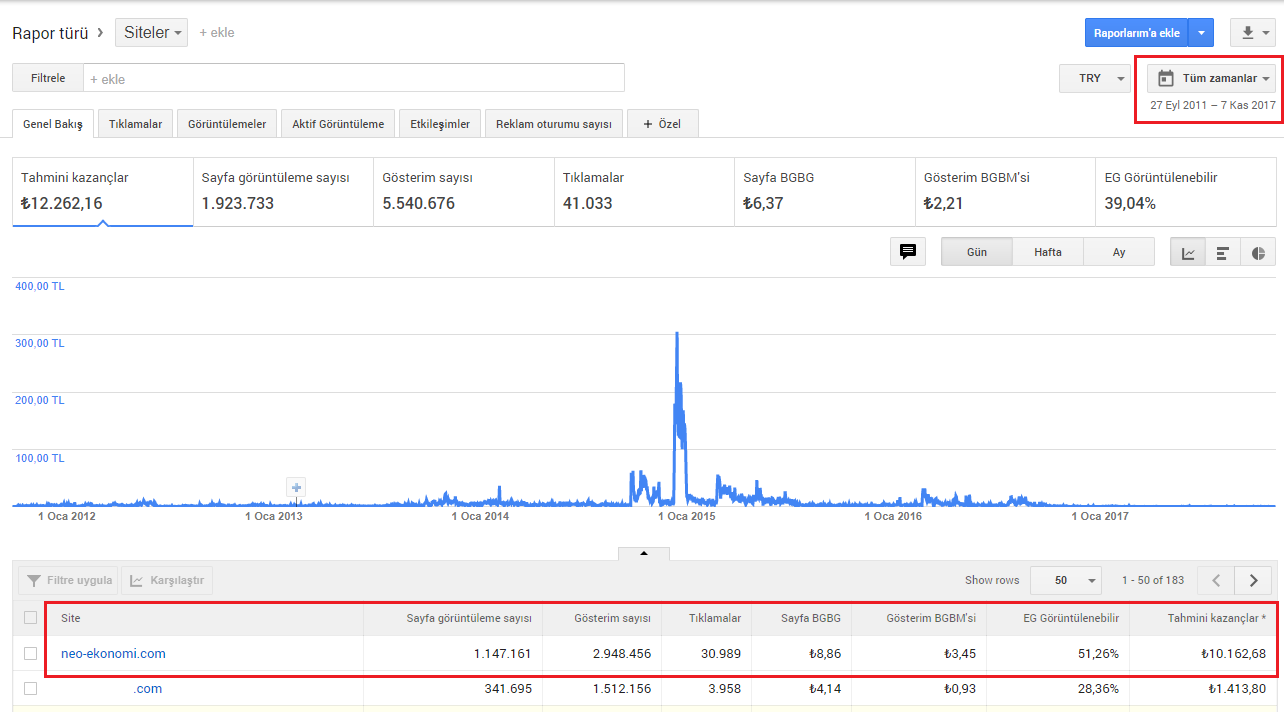1284x712 pixels.
Task: Go to the next page of rows
Action: point(1253,580)
